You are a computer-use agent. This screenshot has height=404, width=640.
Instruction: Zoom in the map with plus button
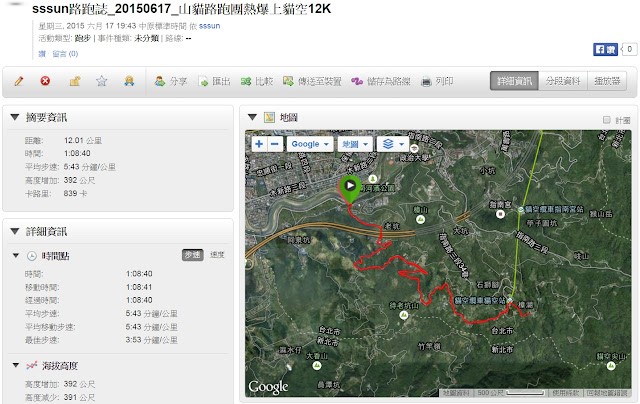tap(259, 144)
